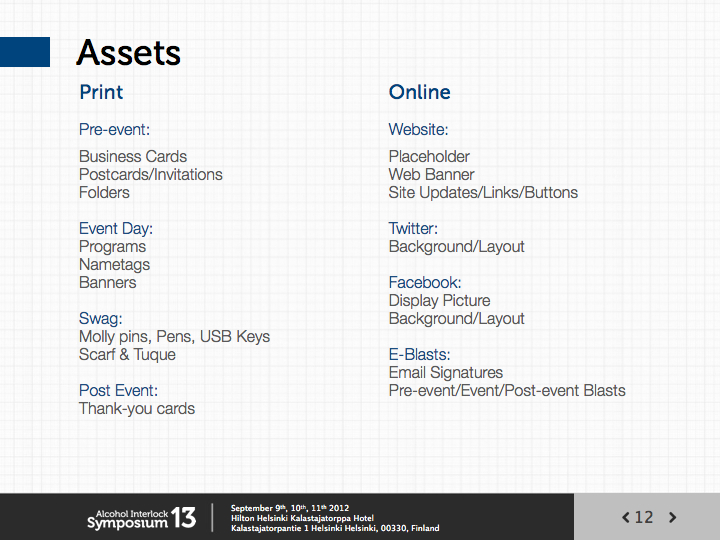Click the Display Picture line
Screen dimensions: 720x540
(439, 300)
